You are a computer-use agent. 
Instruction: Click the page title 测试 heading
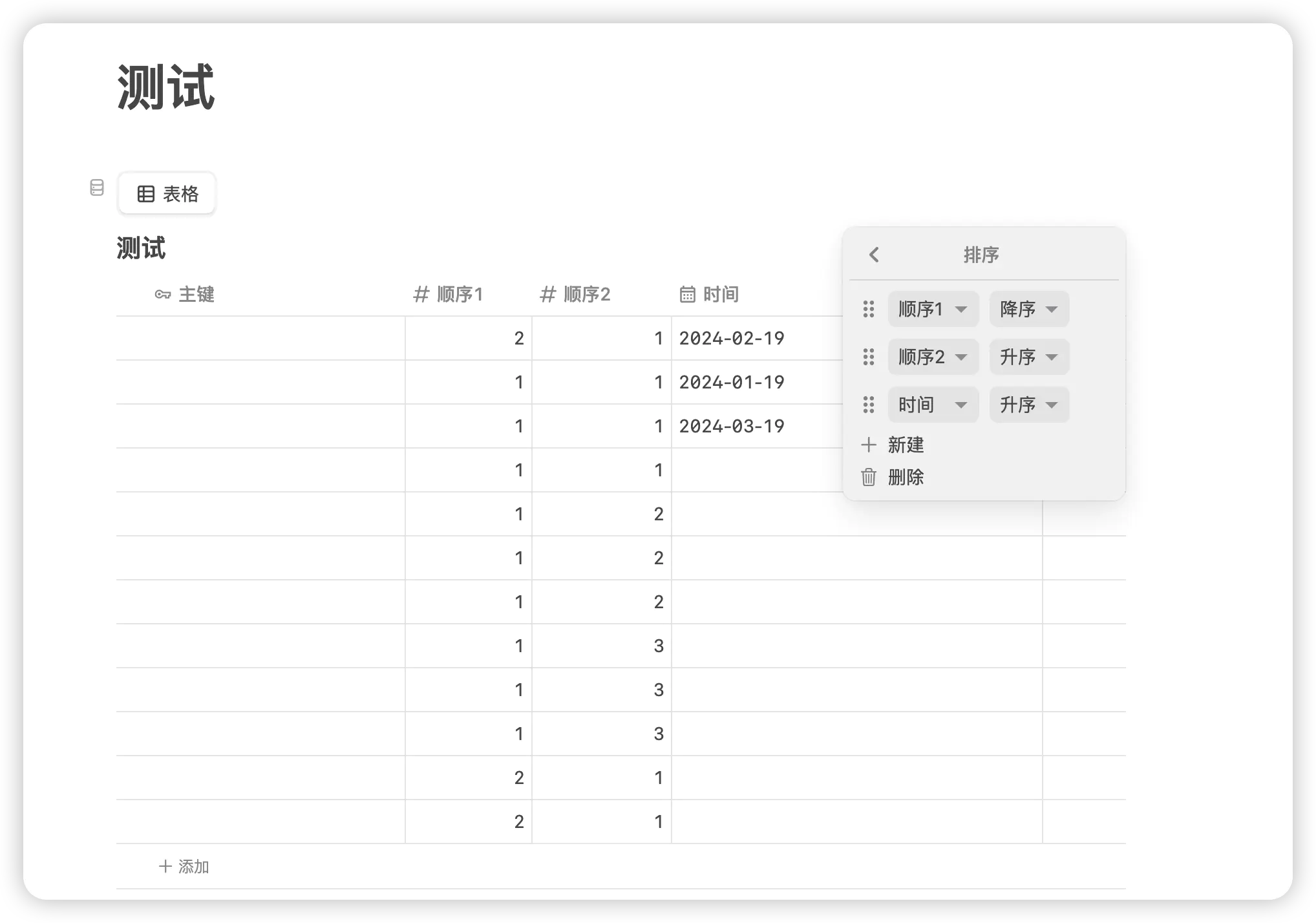(165, 87)
